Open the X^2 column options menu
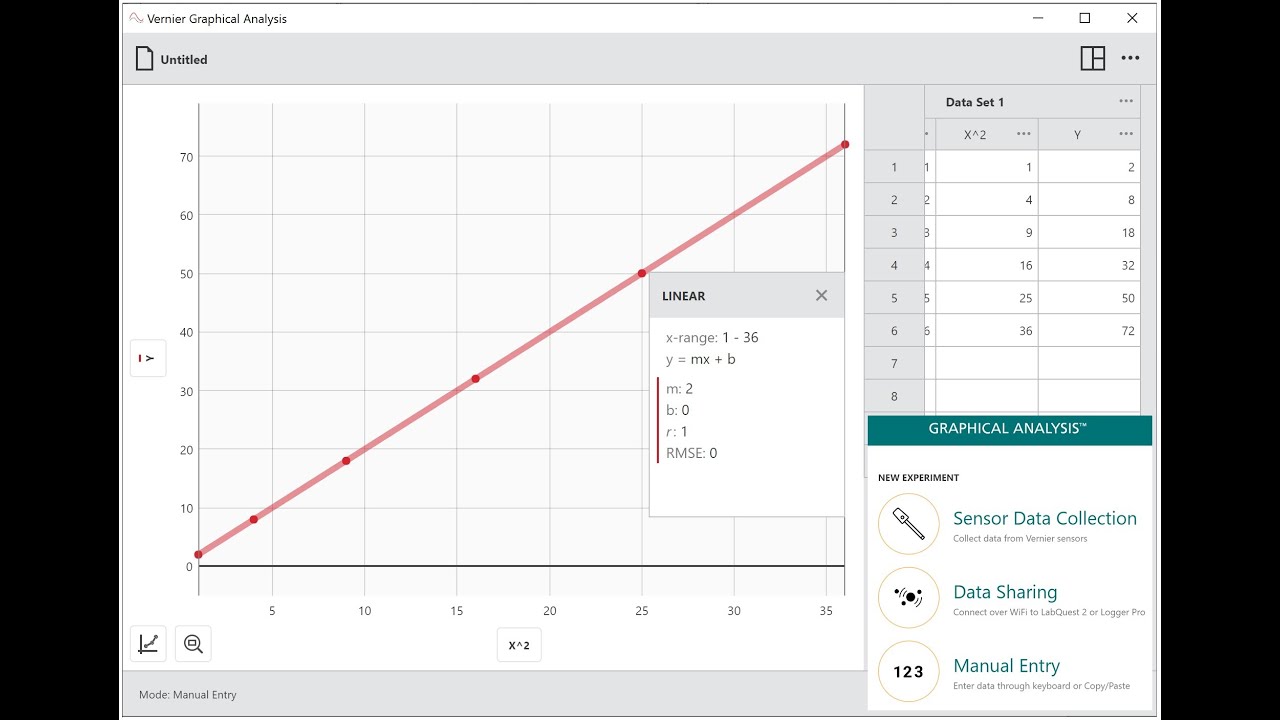 (x=1023, y=134)
